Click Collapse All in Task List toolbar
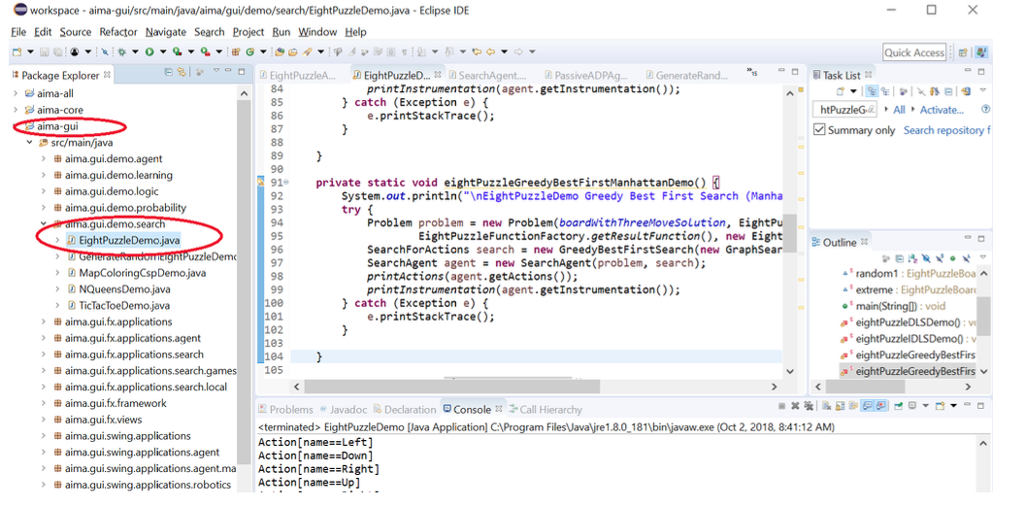 pyautogui.click(x=948, y=91)
